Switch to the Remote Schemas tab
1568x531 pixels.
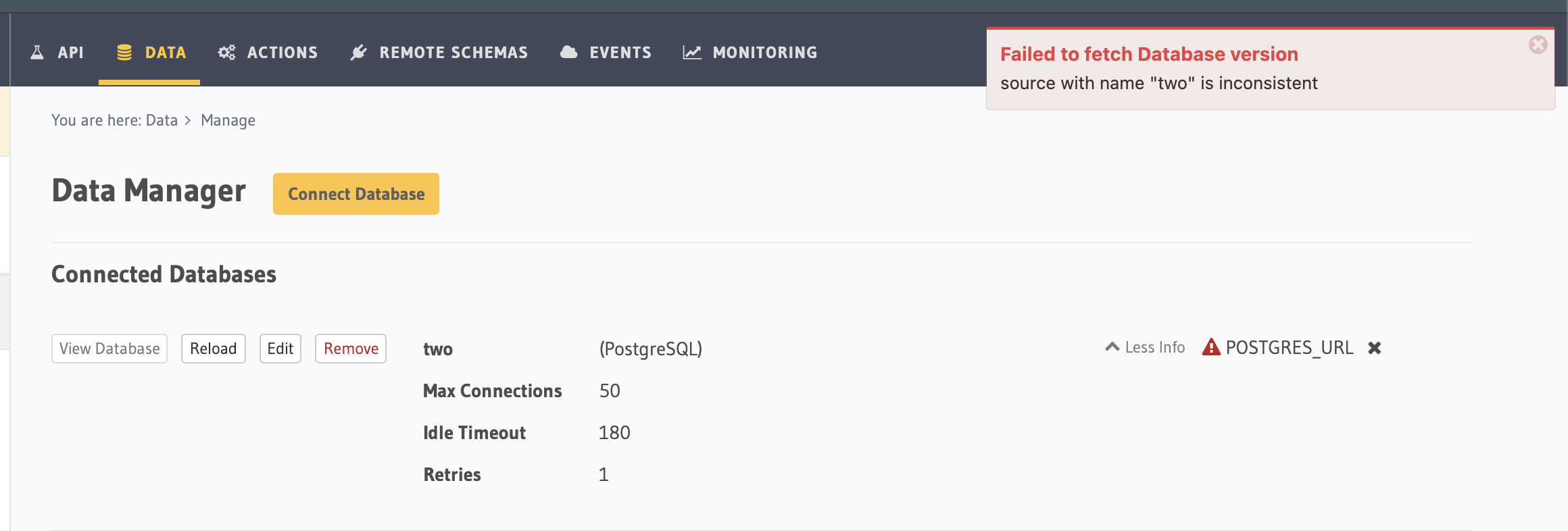tap(439, 52)
